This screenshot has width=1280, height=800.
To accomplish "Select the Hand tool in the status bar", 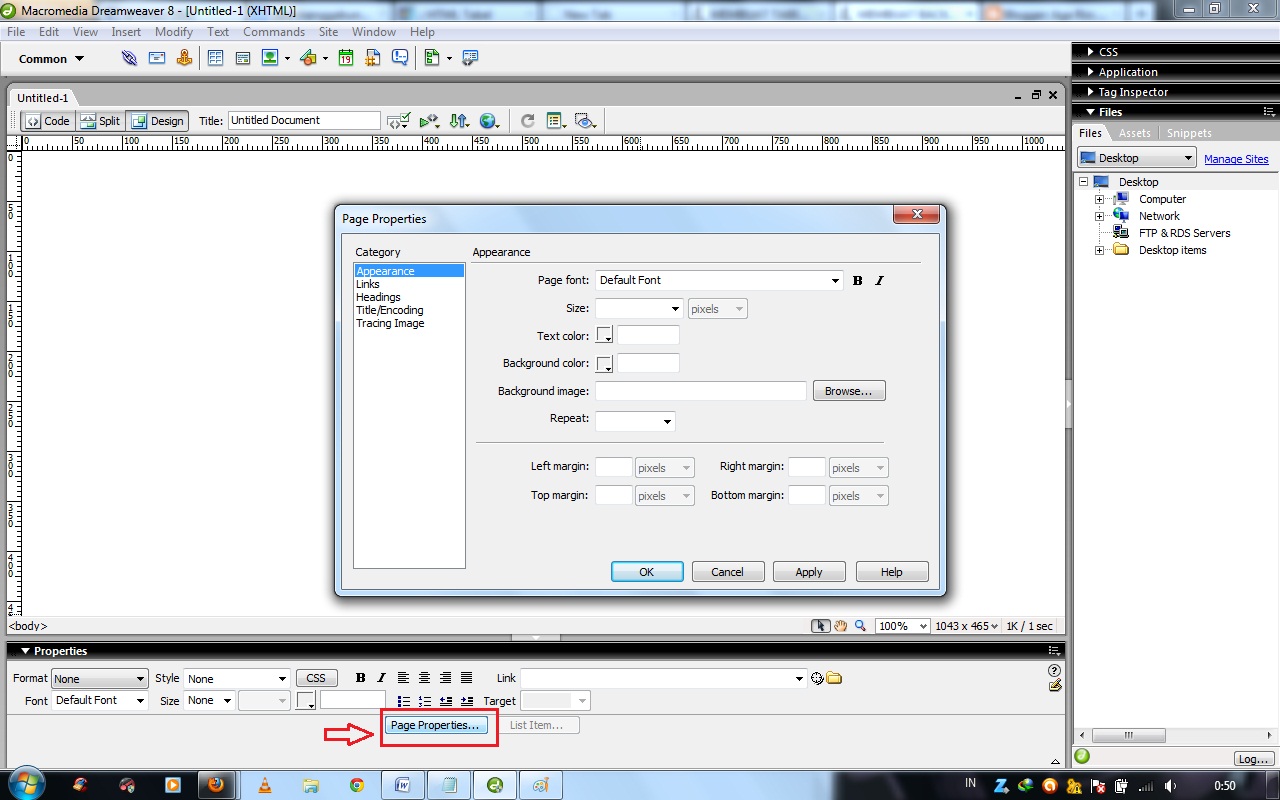I will tap(841, 626).
